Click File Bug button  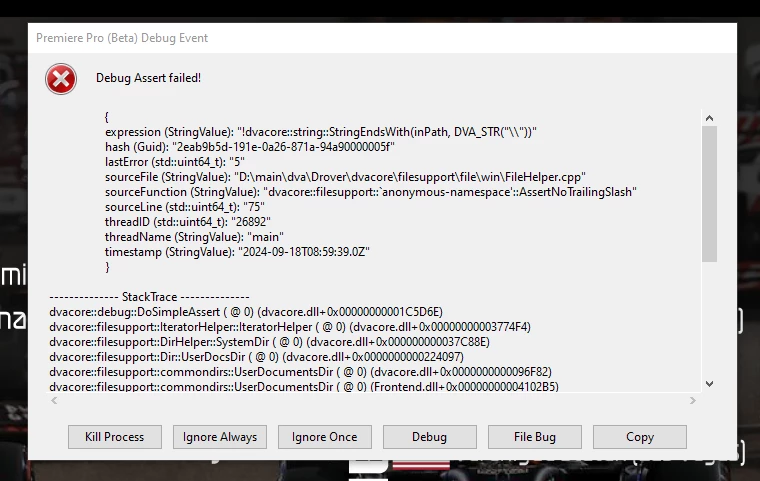tap(535, 437)
